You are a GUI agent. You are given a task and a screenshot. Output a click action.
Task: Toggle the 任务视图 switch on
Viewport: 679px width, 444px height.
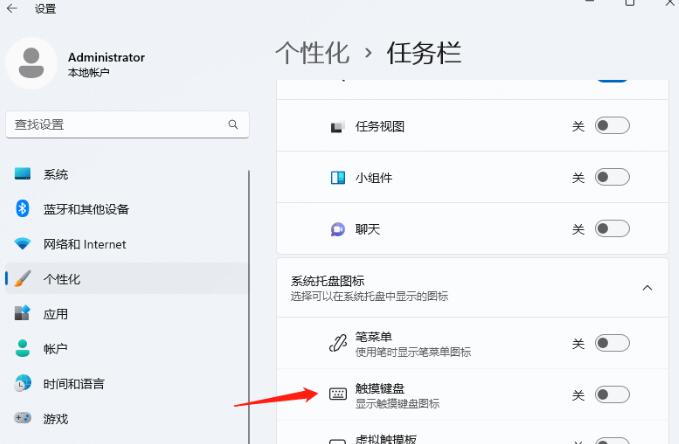pos(612,126)
